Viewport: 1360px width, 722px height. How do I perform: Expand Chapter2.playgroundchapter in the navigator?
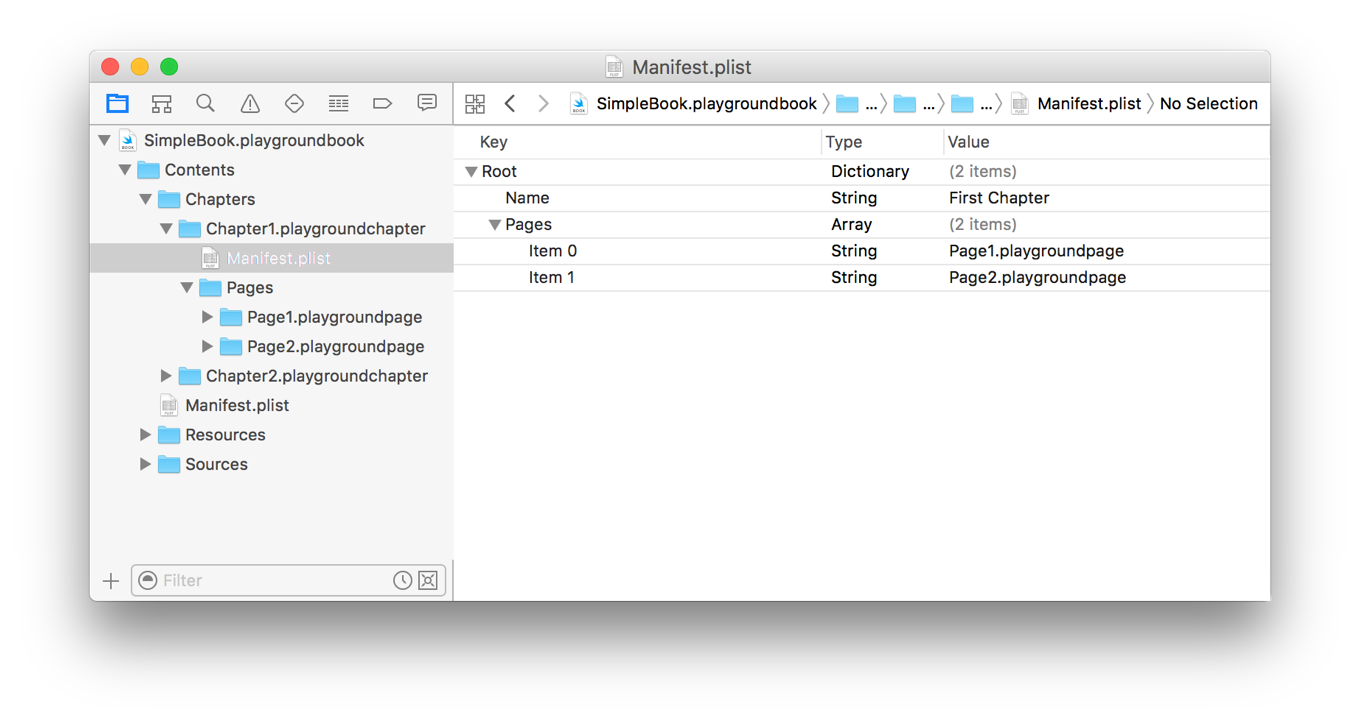pyautogui.click(x=166, y=376)
